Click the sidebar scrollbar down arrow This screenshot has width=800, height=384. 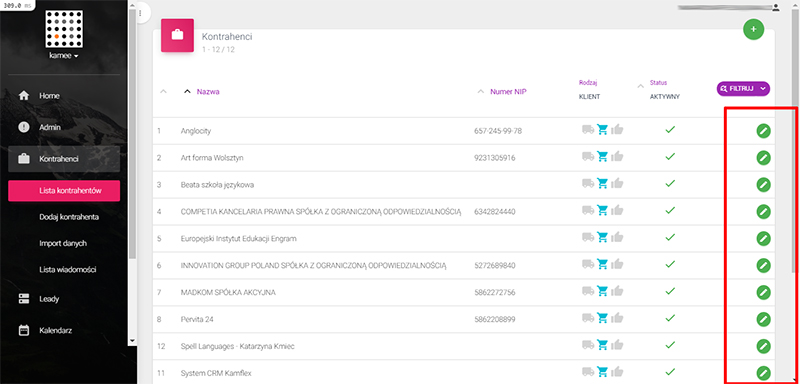coord(133,340)
